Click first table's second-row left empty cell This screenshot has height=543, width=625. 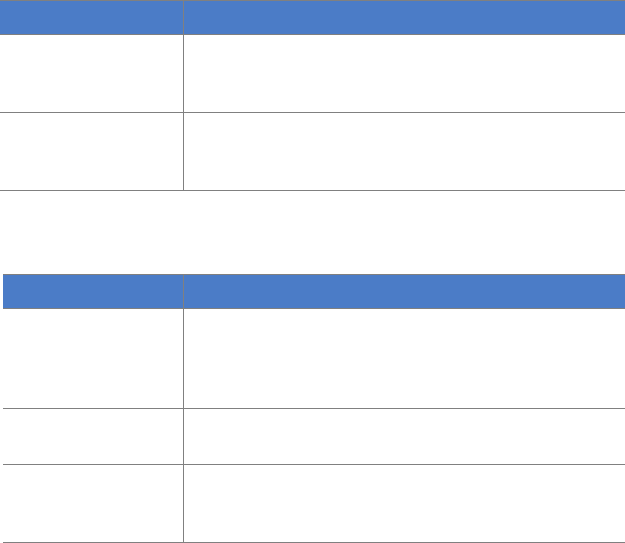pyautogui.click(x=92, y=151)
